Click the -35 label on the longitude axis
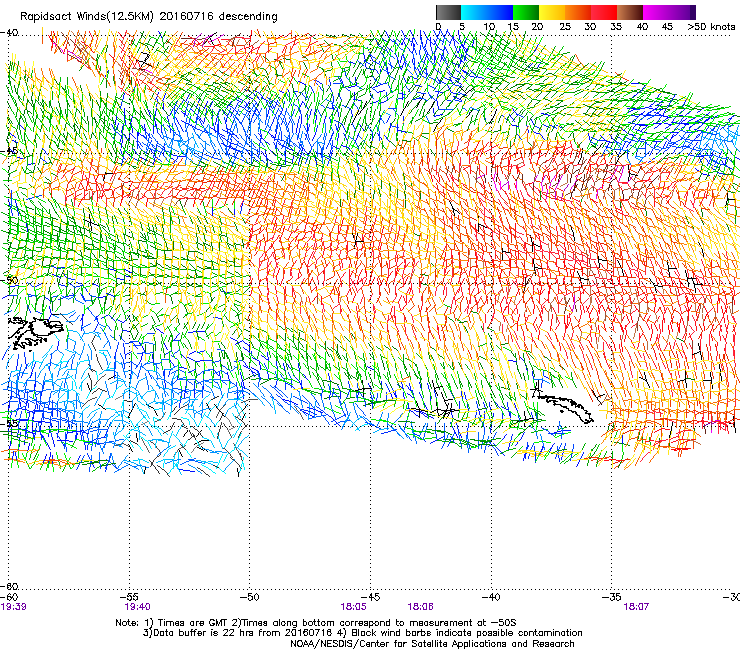This screenshot has height=650, width=740. tap(612, 597)
